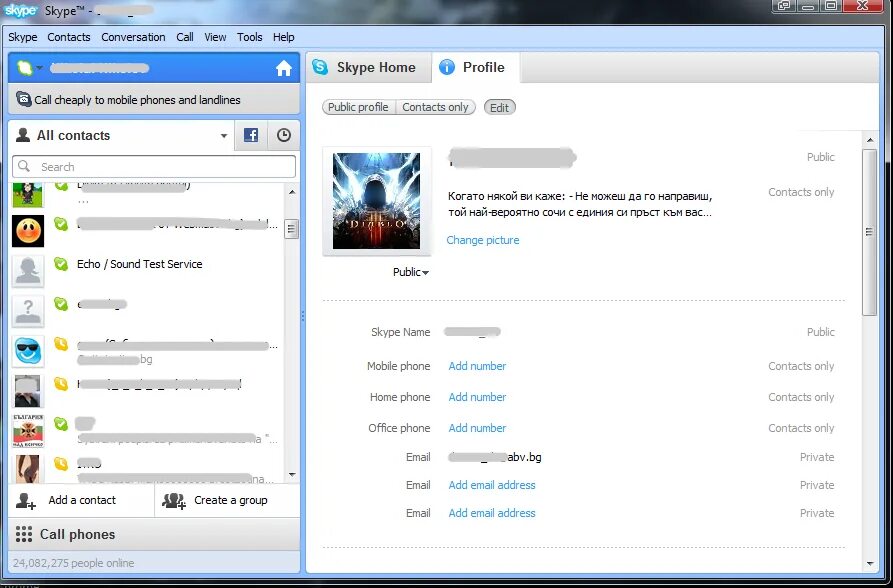893x588 pixels.
Task: Click profile panel scroll down arrow
Action: (870, 564)
